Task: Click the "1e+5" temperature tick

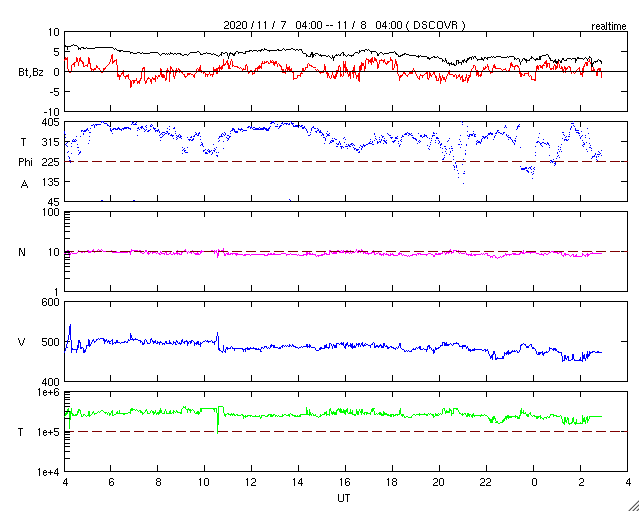Action: (x=48, y=432)
